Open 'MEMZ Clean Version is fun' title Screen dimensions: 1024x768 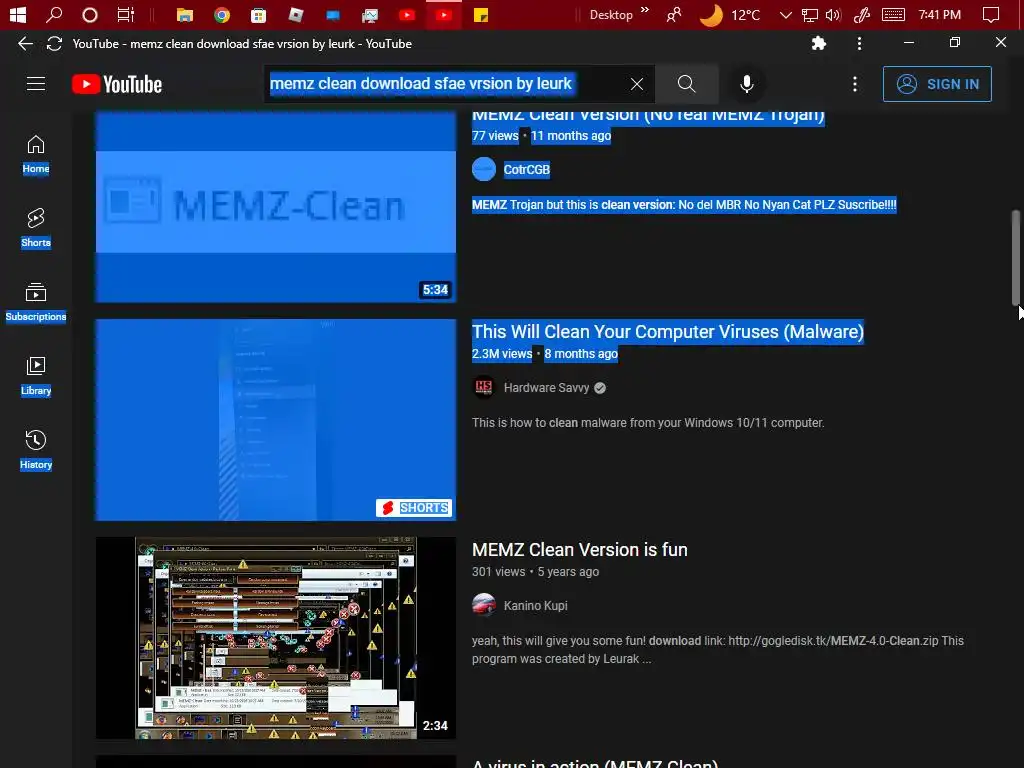[579, 550]
